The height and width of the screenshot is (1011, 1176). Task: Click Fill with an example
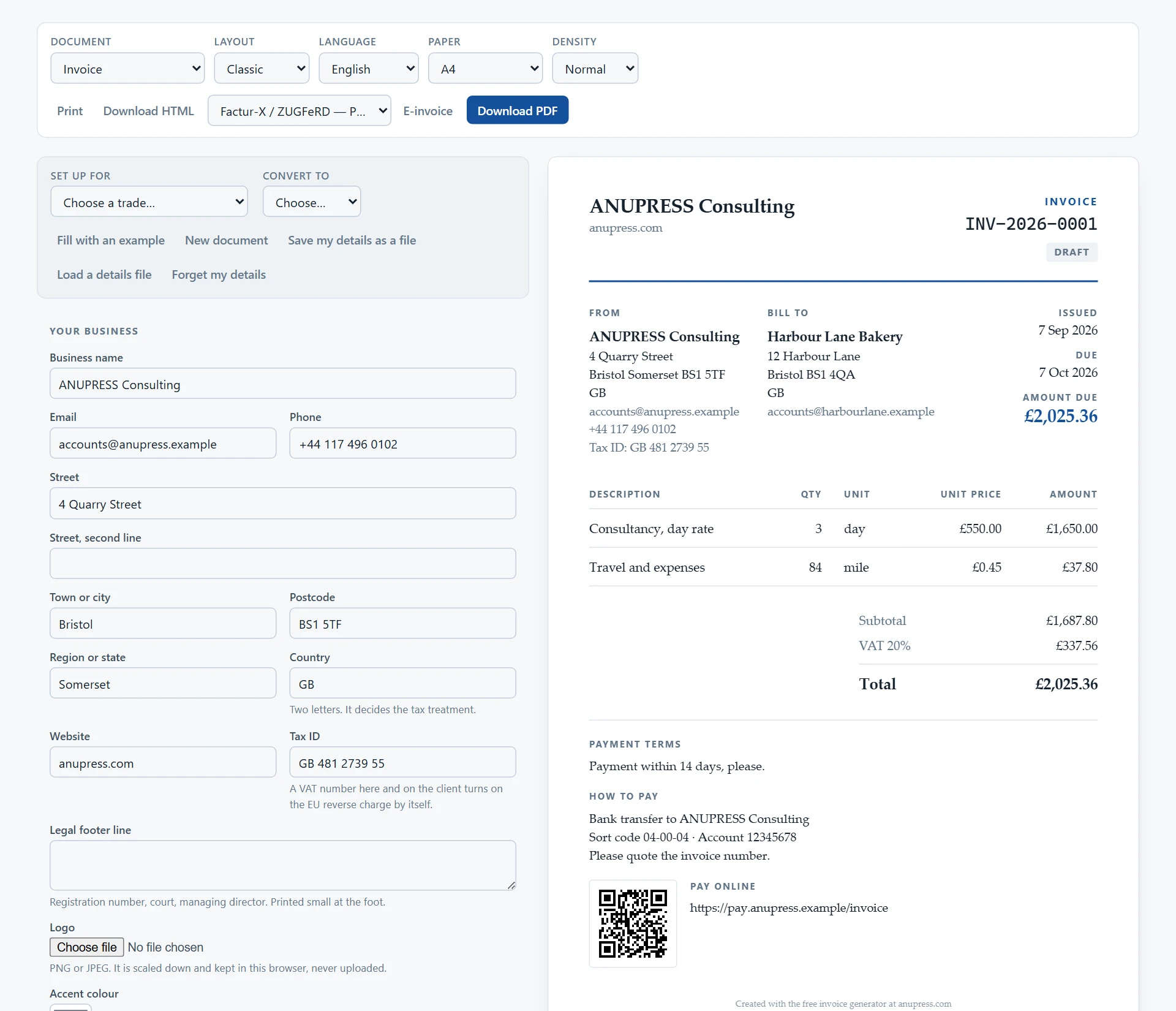[111, 240]
